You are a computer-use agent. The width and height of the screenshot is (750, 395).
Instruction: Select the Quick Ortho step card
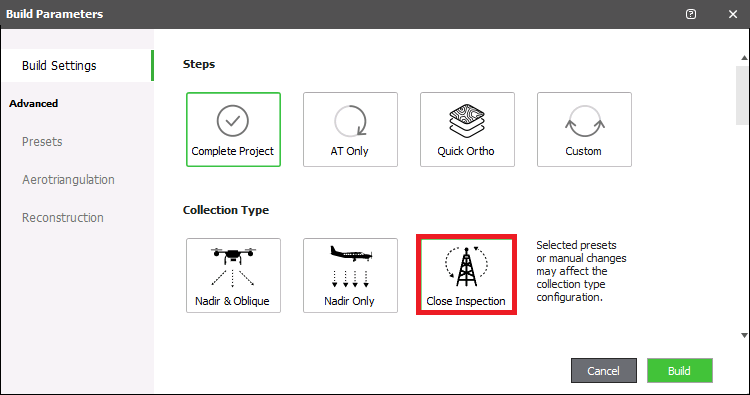pyautogui.click(x=467, y=130)
